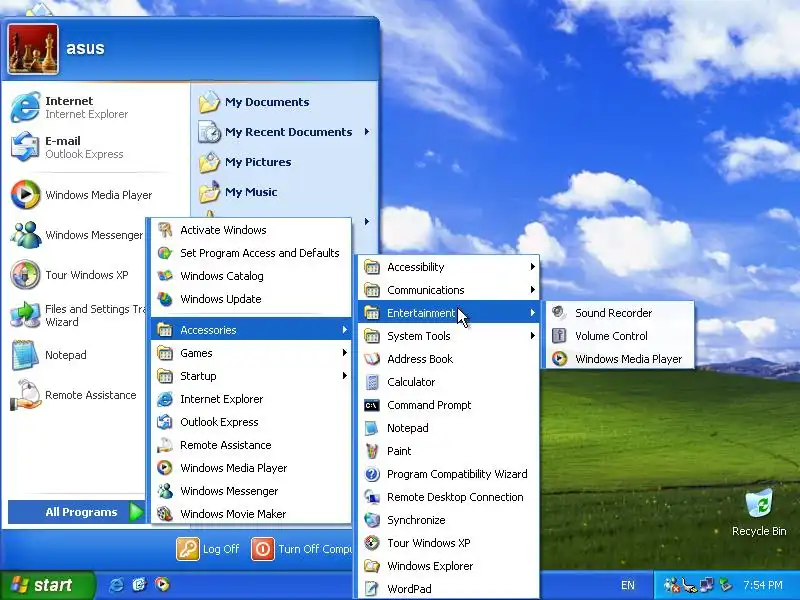Click the highlighted Entertainment folder item

[448, 313]
